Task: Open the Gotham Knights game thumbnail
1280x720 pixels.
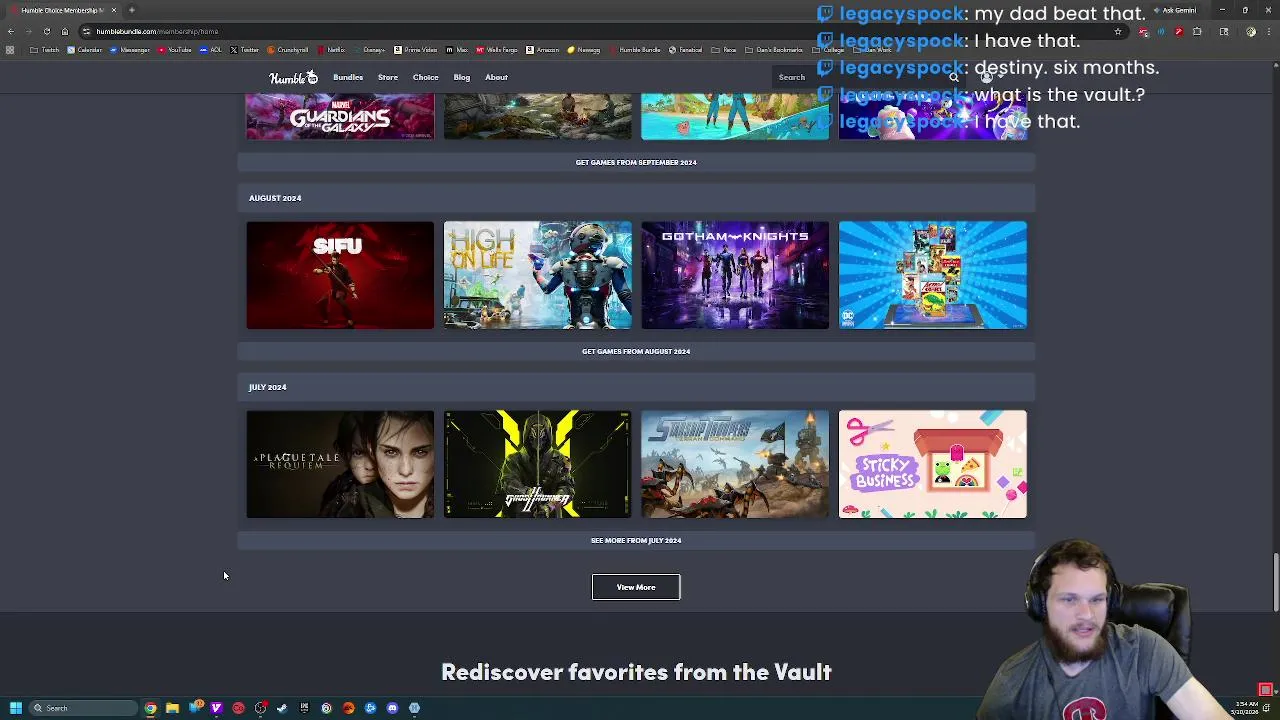Action: click(735, 275)
